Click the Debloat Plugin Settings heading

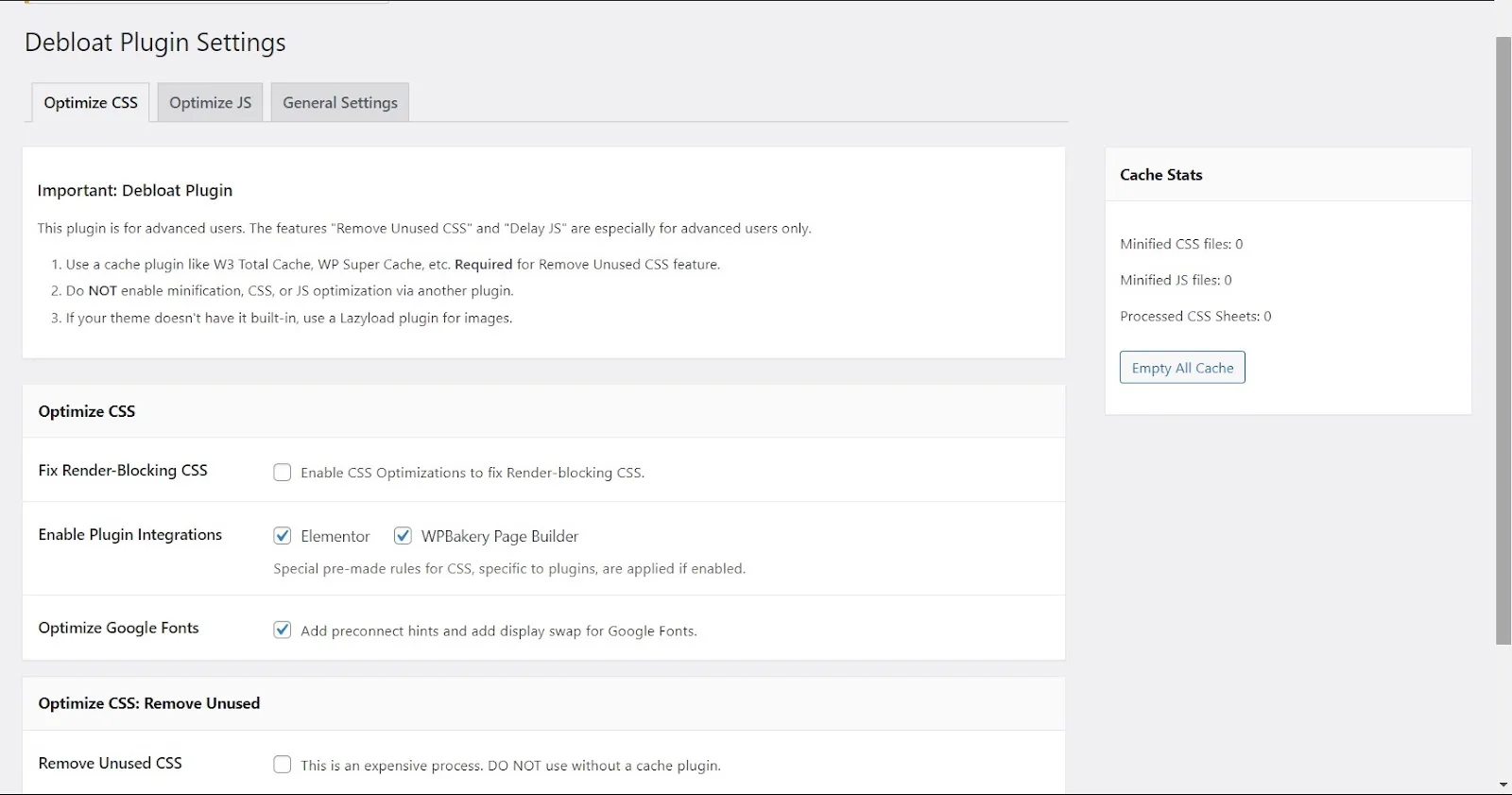click(155, 43)
